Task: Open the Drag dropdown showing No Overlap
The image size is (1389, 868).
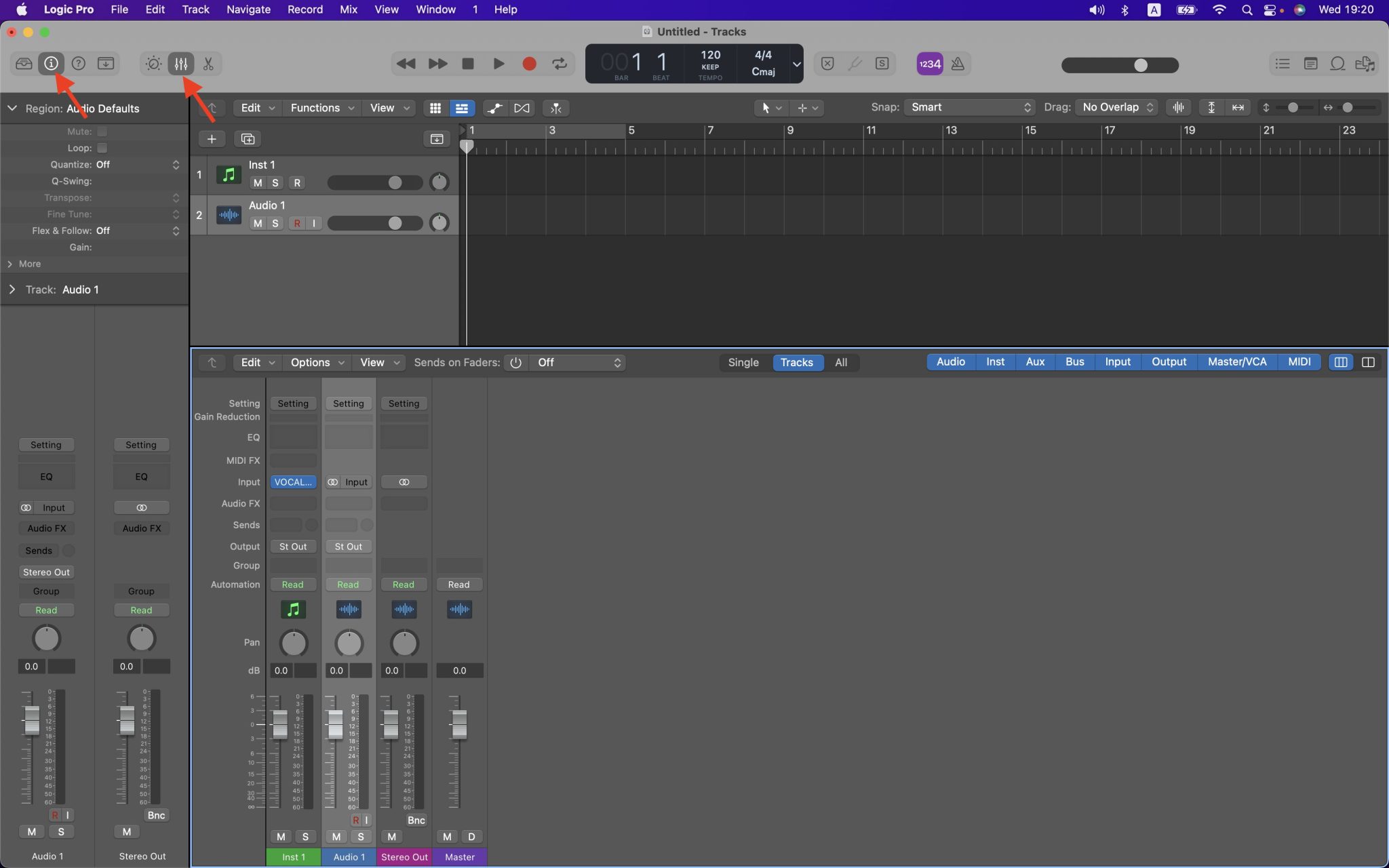Action: pyautogui.click(x=1114, y=107)
